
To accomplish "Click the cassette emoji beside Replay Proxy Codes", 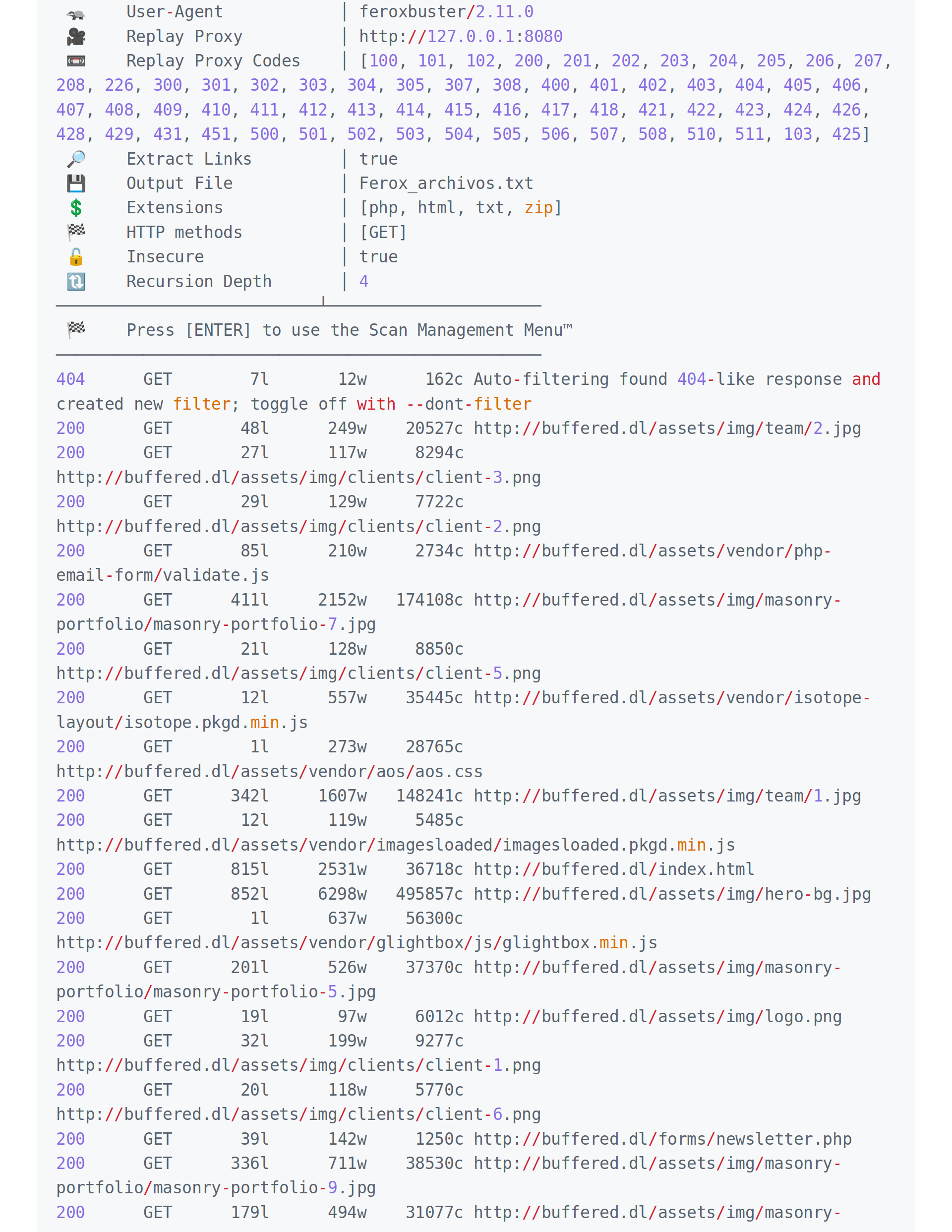I will pyautogui.click(x=75, y=61).
